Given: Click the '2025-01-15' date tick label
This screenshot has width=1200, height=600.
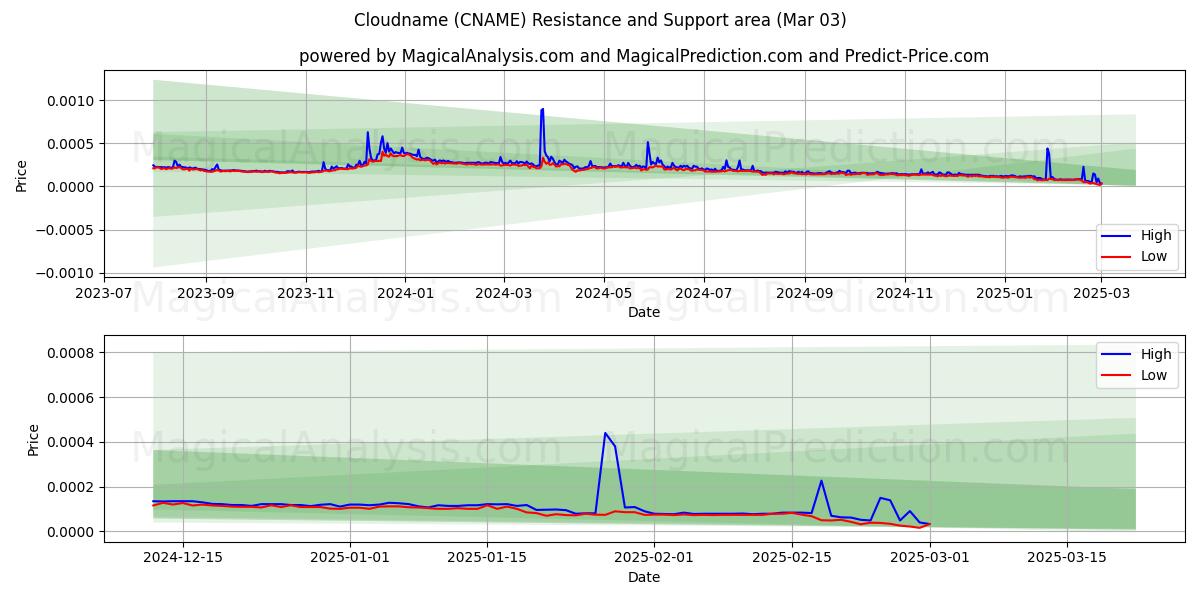Looking at the screenshot, I should pyautogui.click(x=487, y=558).
